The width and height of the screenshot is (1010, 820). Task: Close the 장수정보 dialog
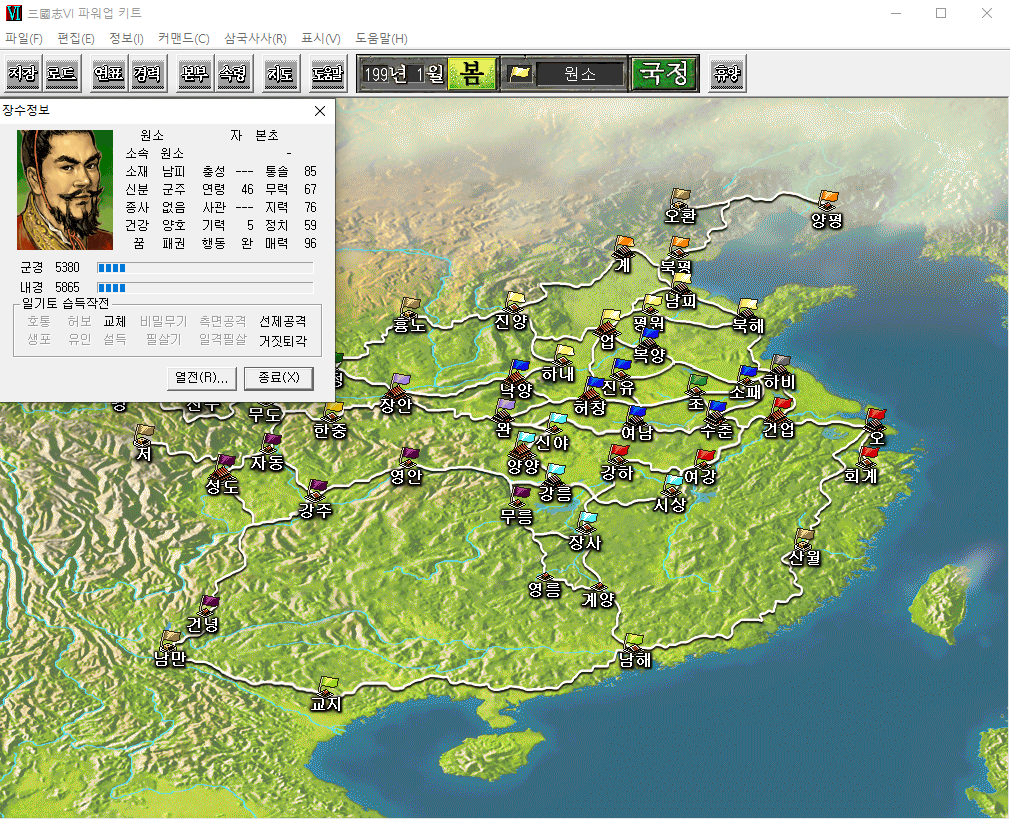pos(320,111)
